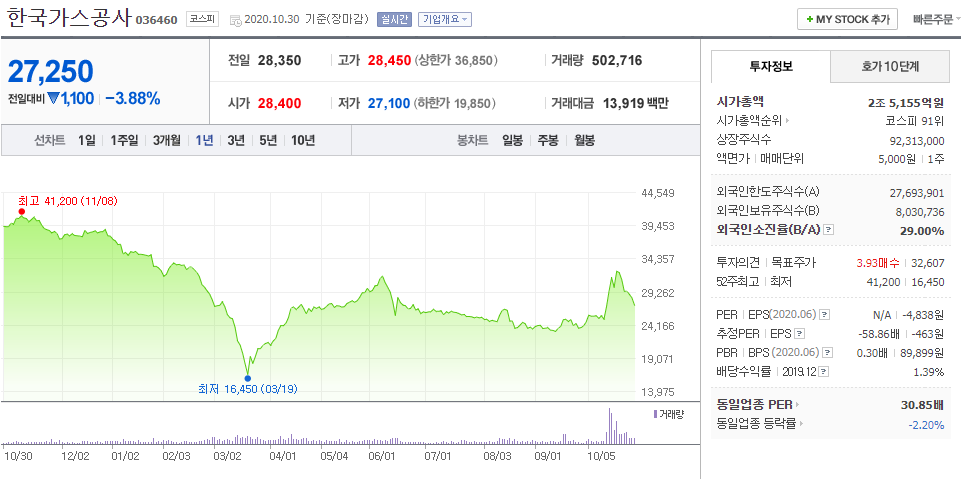Click the blue 최저 16,450 marker dot

(247, 378)
